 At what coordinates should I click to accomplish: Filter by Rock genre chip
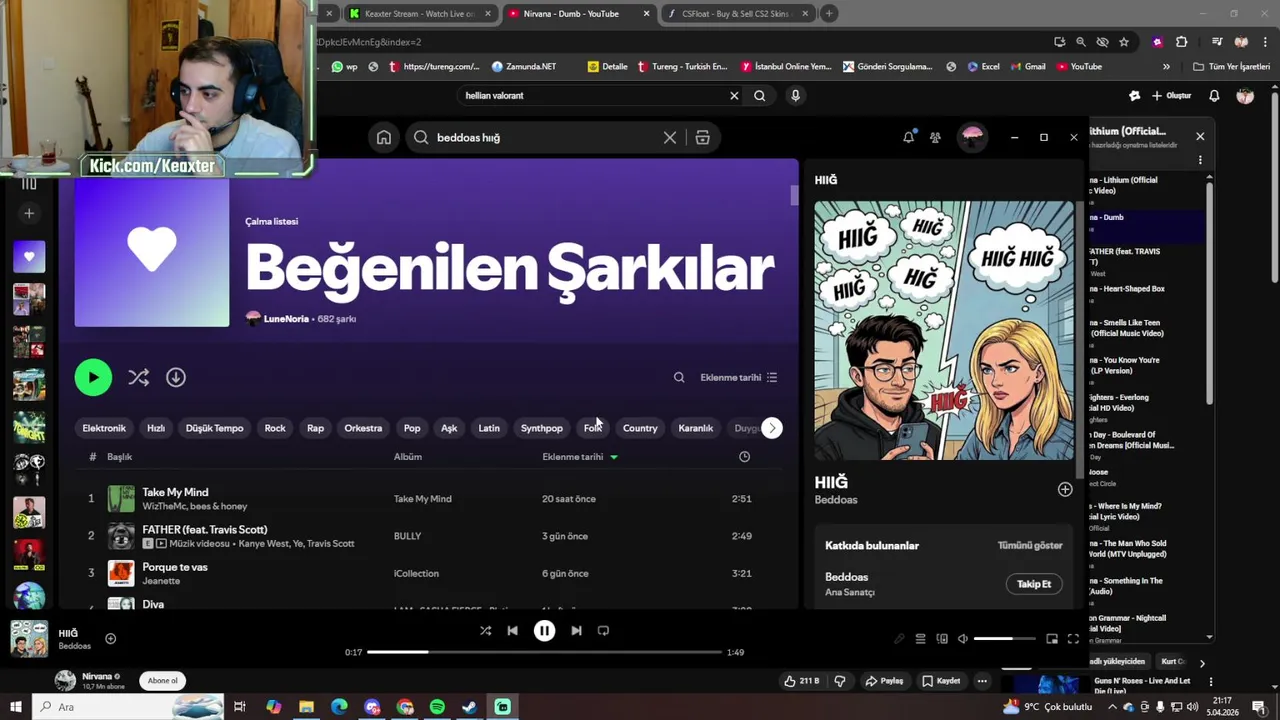click(x=275, y=428)
